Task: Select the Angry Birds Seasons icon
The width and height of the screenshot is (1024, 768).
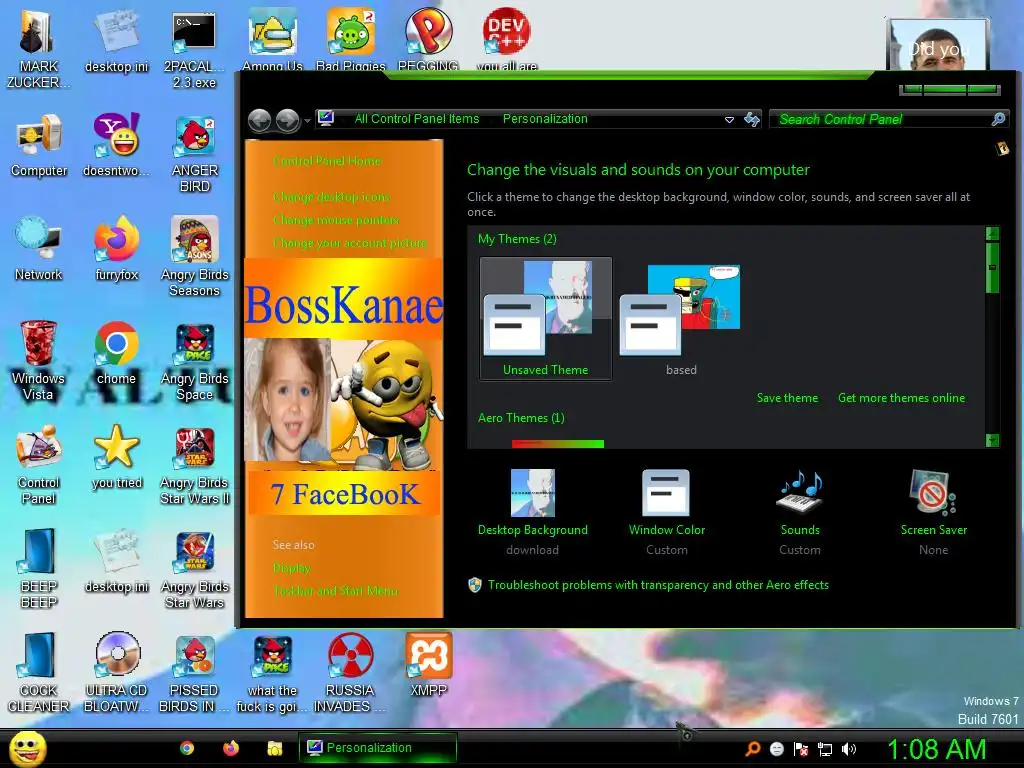Action: point(195,257)
